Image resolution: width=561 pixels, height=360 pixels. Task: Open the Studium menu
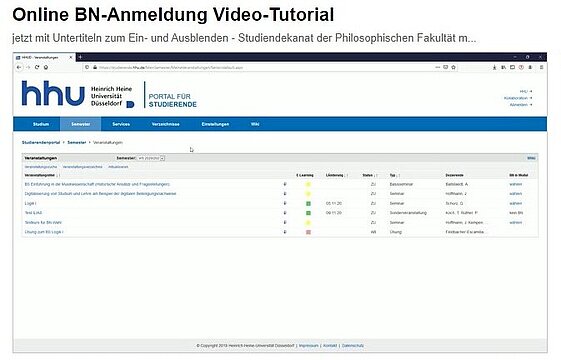(41, 124)
